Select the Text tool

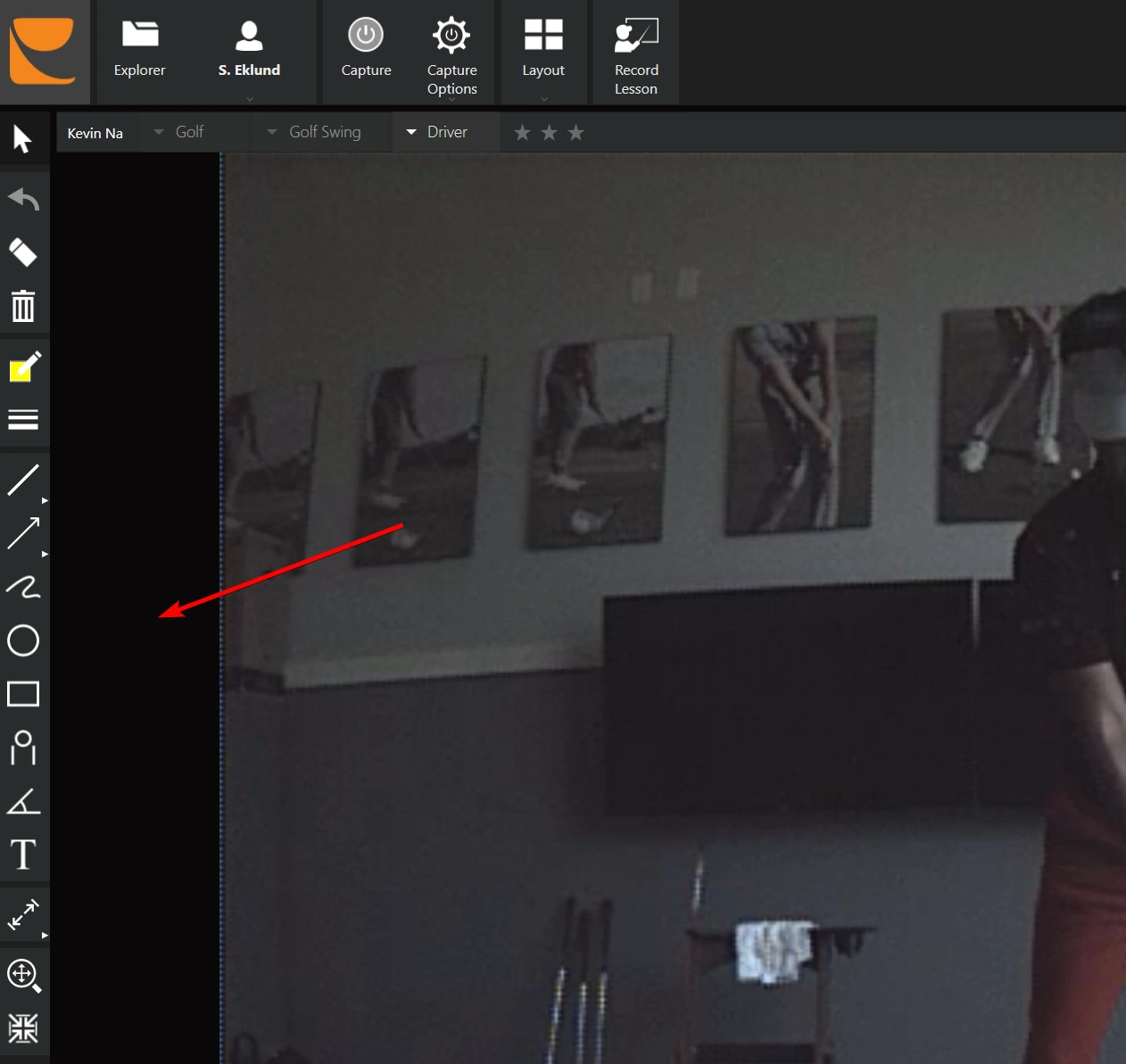click(23, 854)
